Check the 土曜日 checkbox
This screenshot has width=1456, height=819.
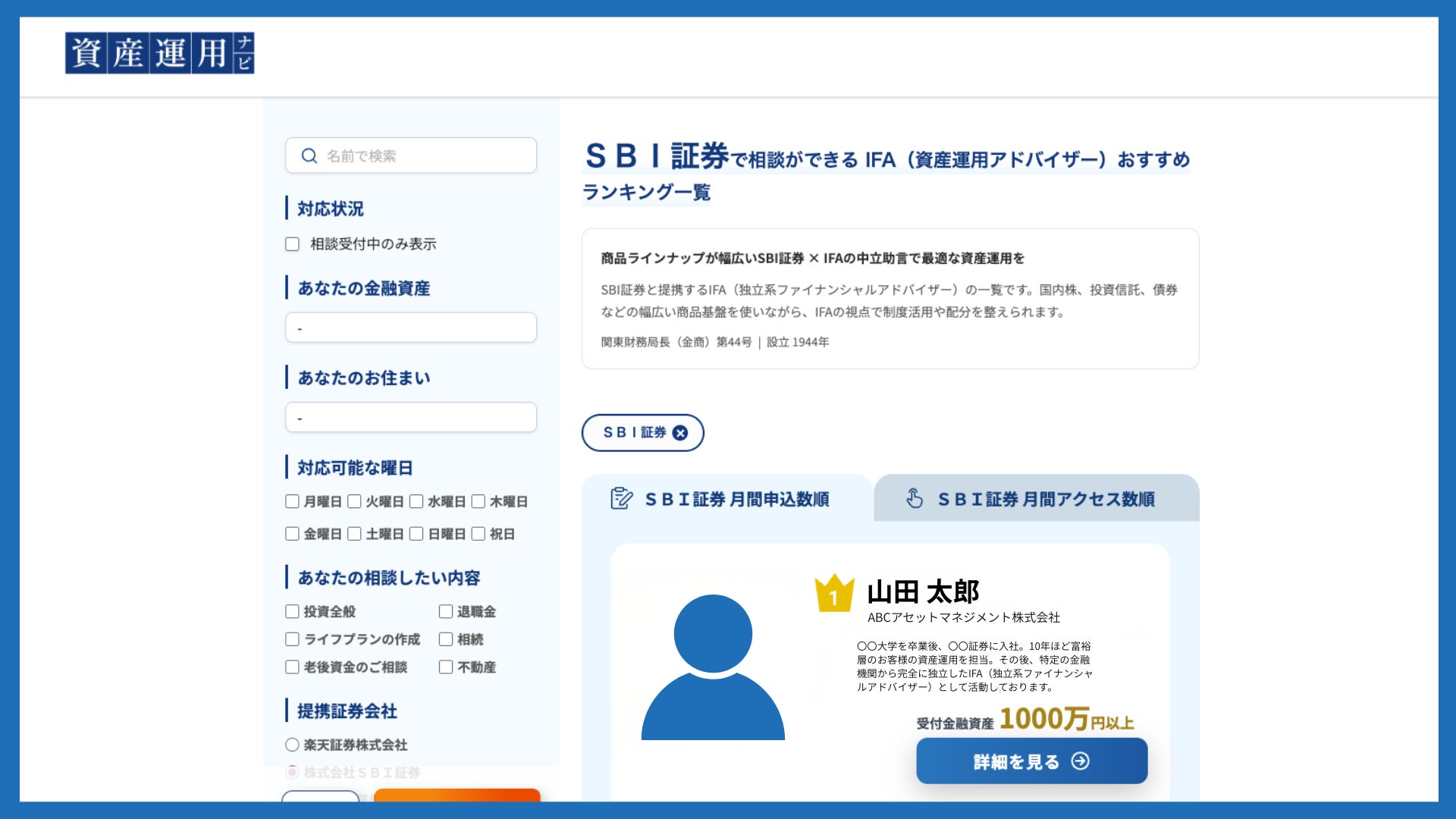coord(354,534)
